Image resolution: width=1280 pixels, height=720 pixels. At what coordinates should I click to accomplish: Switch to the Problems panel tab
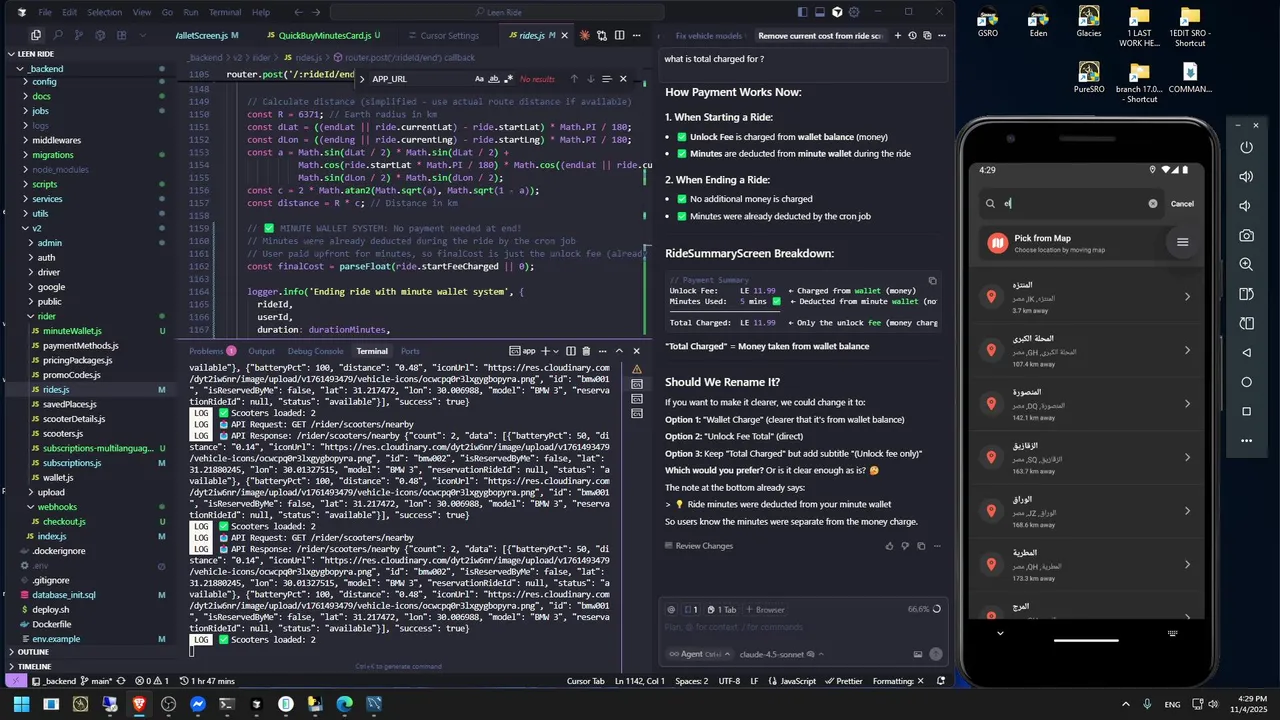[206, 351]
